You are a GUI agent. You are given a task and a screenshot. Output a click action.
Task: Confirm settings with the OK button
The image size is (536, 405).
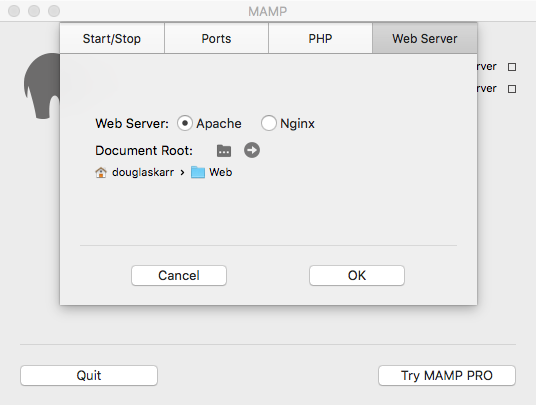point(357,275)
